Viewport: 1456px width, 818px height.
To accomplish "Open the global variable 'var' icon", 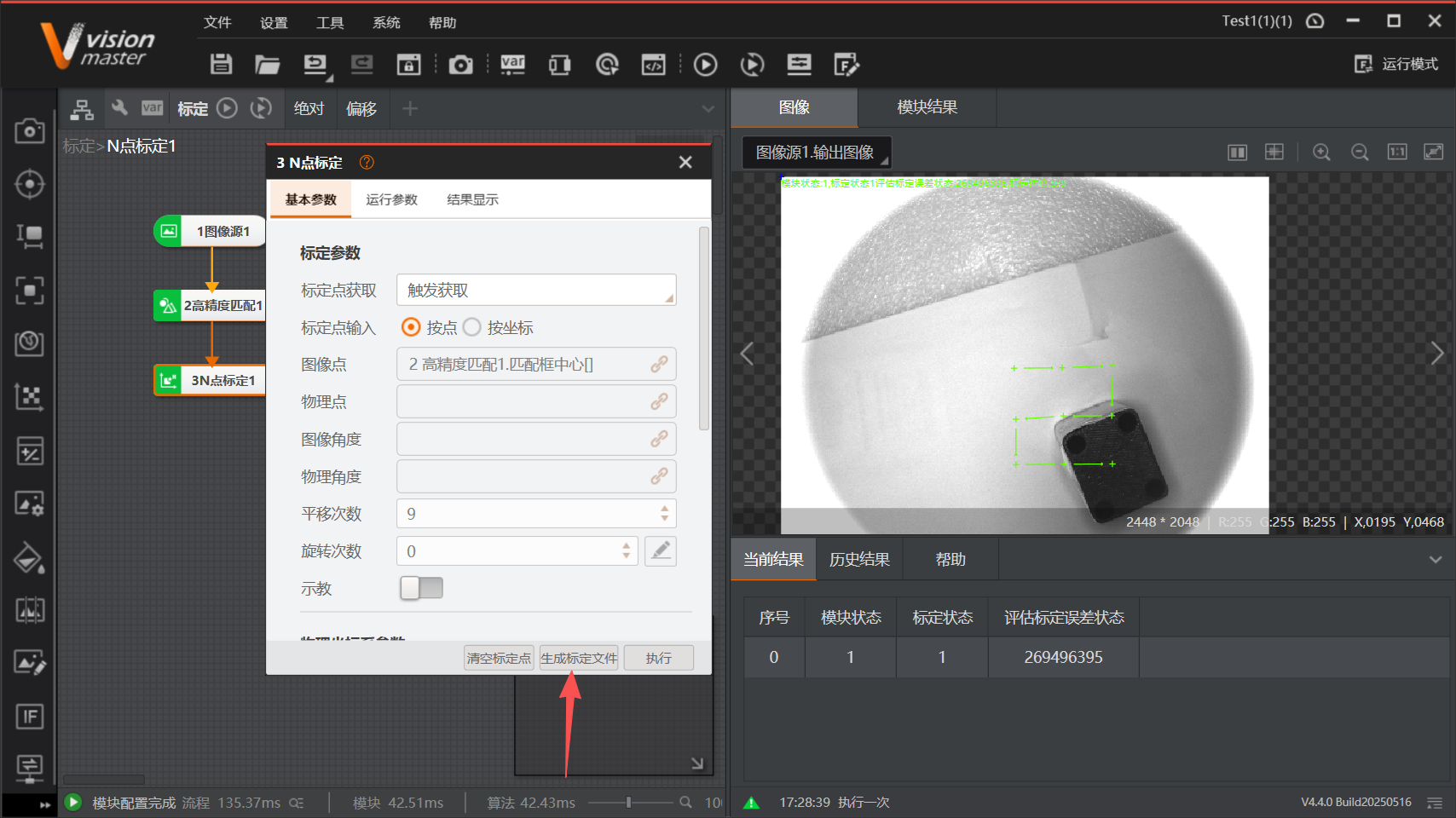I will [512, 64].
